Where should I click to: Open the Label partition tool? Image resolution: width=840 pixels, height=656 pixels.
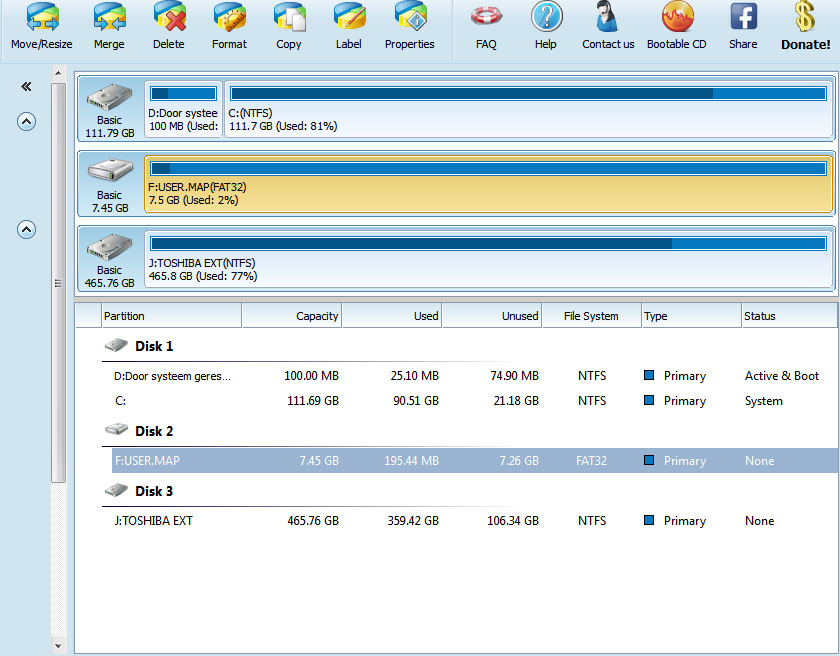tap(349, 26)
